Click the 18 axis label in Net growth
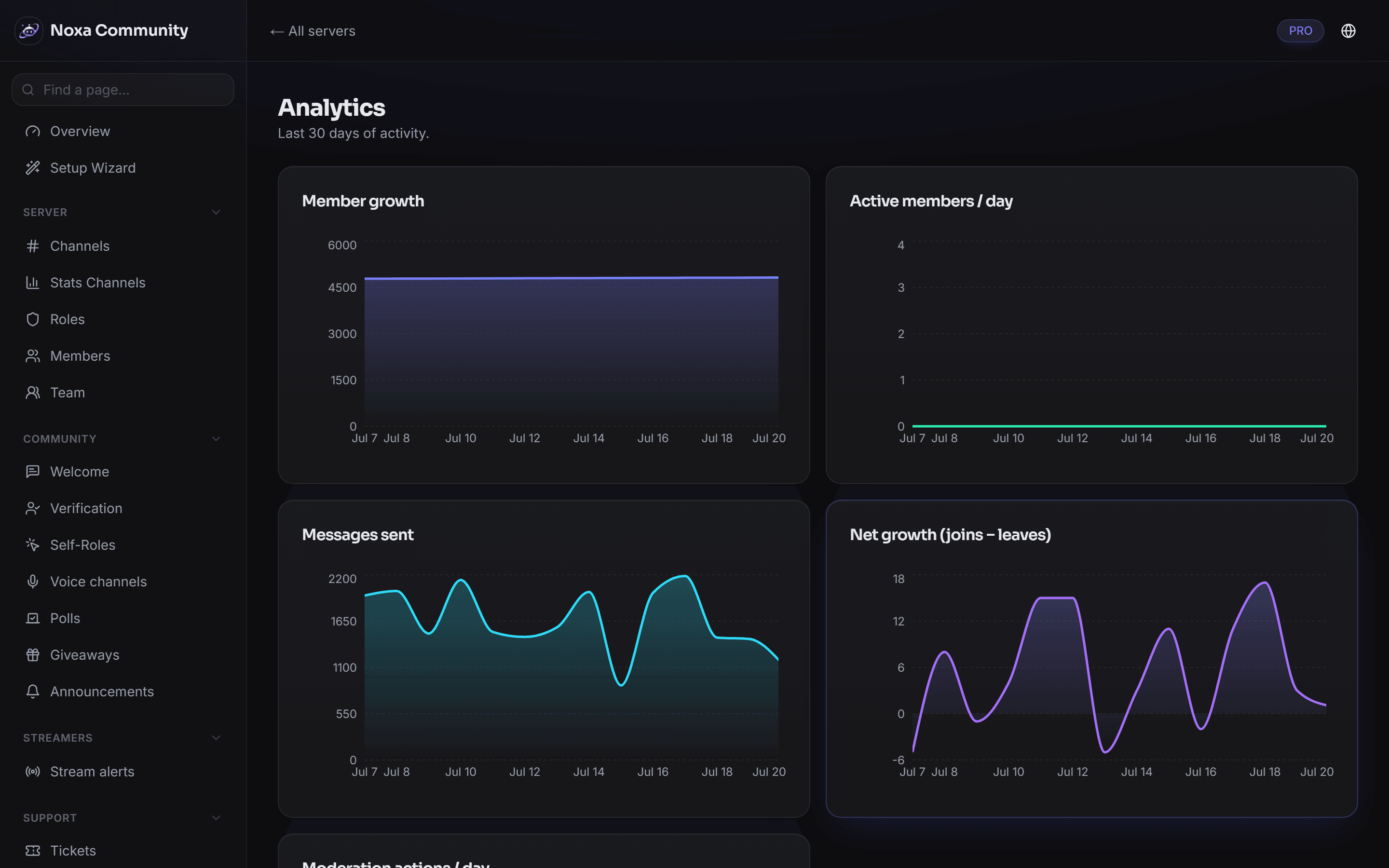This screenshot has height=868, width=1389. click(898, 579)
